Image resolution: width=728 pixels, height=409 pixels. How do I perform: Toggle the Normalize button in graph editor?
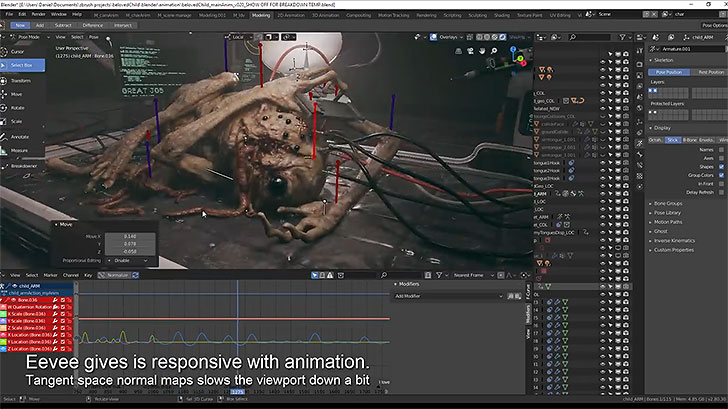click(113, 275)
